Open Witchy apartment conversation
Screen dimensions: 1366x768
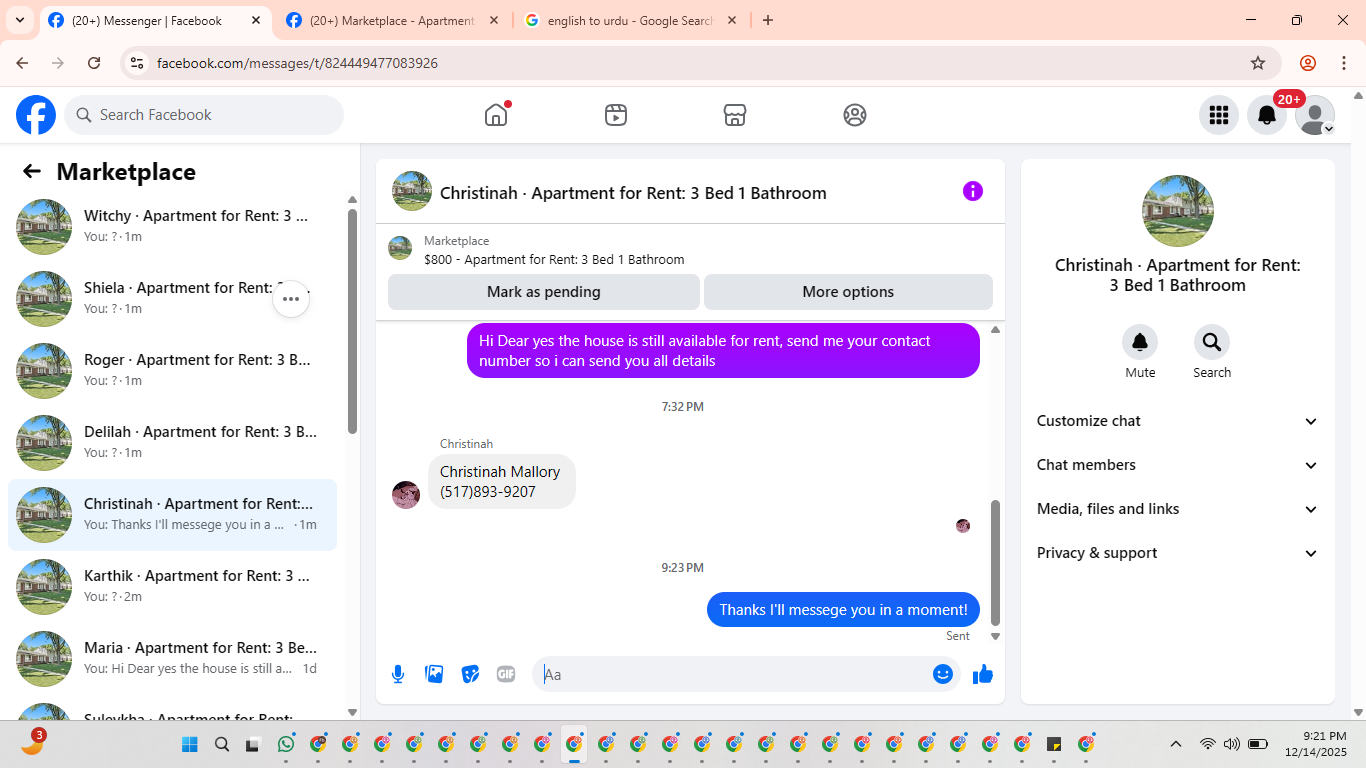point(172,227)
